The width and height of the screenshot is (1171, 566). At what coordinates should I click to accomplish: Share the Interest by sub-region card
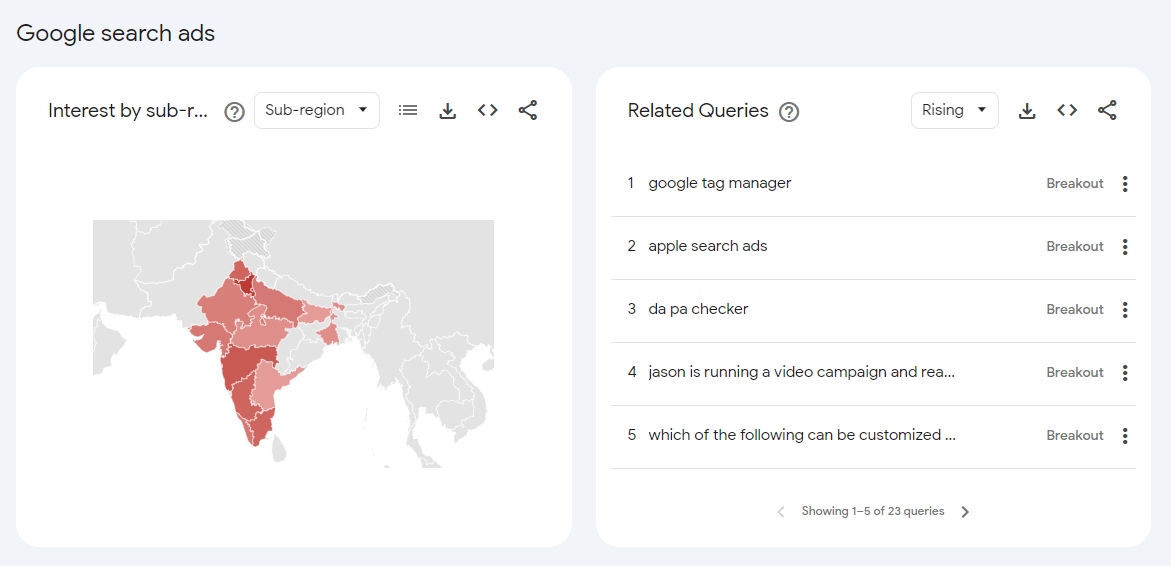click(x=528, y=110)
